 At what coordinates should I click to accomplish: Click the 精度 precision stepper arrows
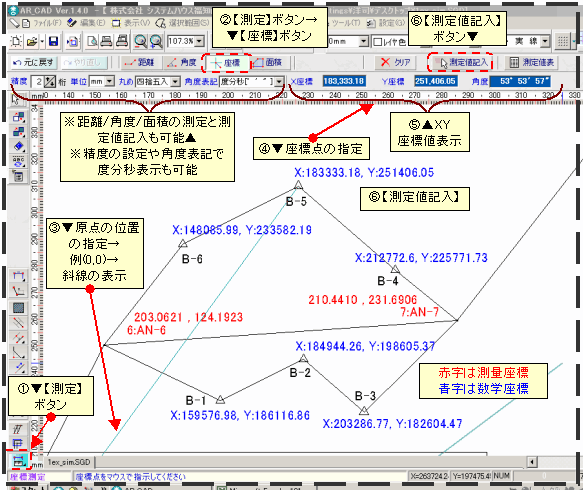(50, 81)
